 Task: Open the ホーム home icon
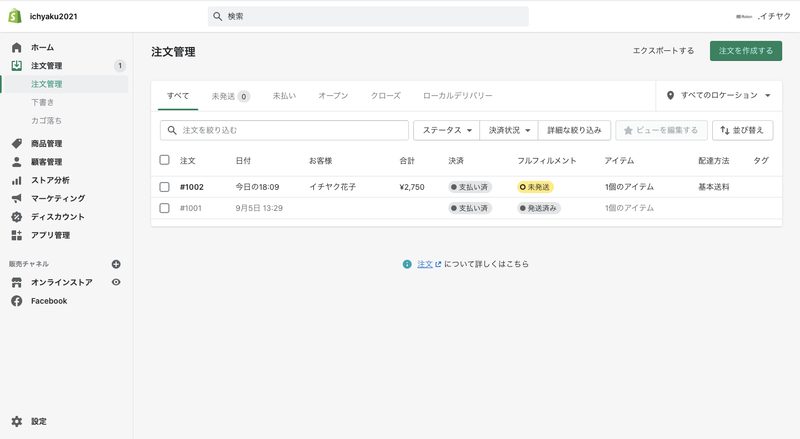point(17,47)
